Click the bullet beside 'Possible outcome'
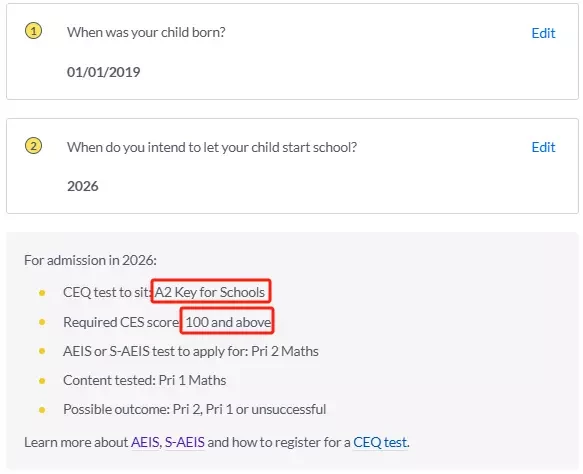The height and width of the screenshot is (474, 583). point(42,410)
